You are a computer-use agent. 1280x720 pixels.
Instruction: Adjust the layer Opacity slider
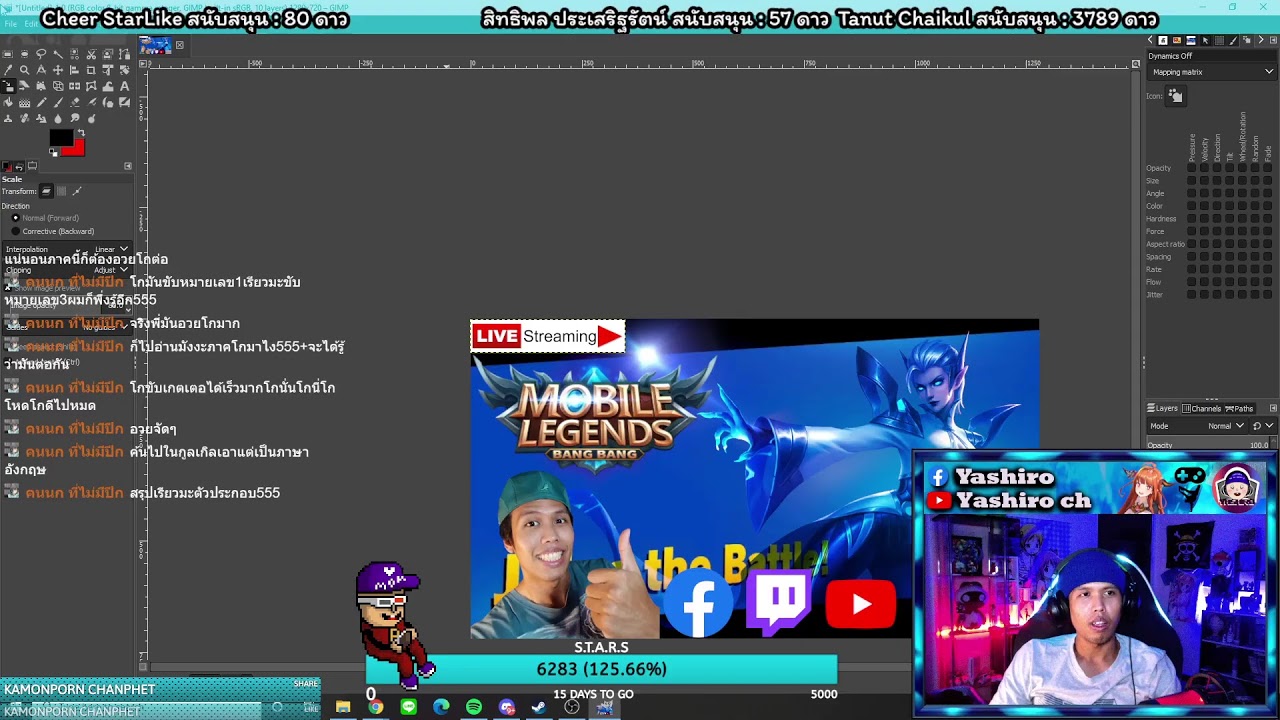[x=1208, y=445]
